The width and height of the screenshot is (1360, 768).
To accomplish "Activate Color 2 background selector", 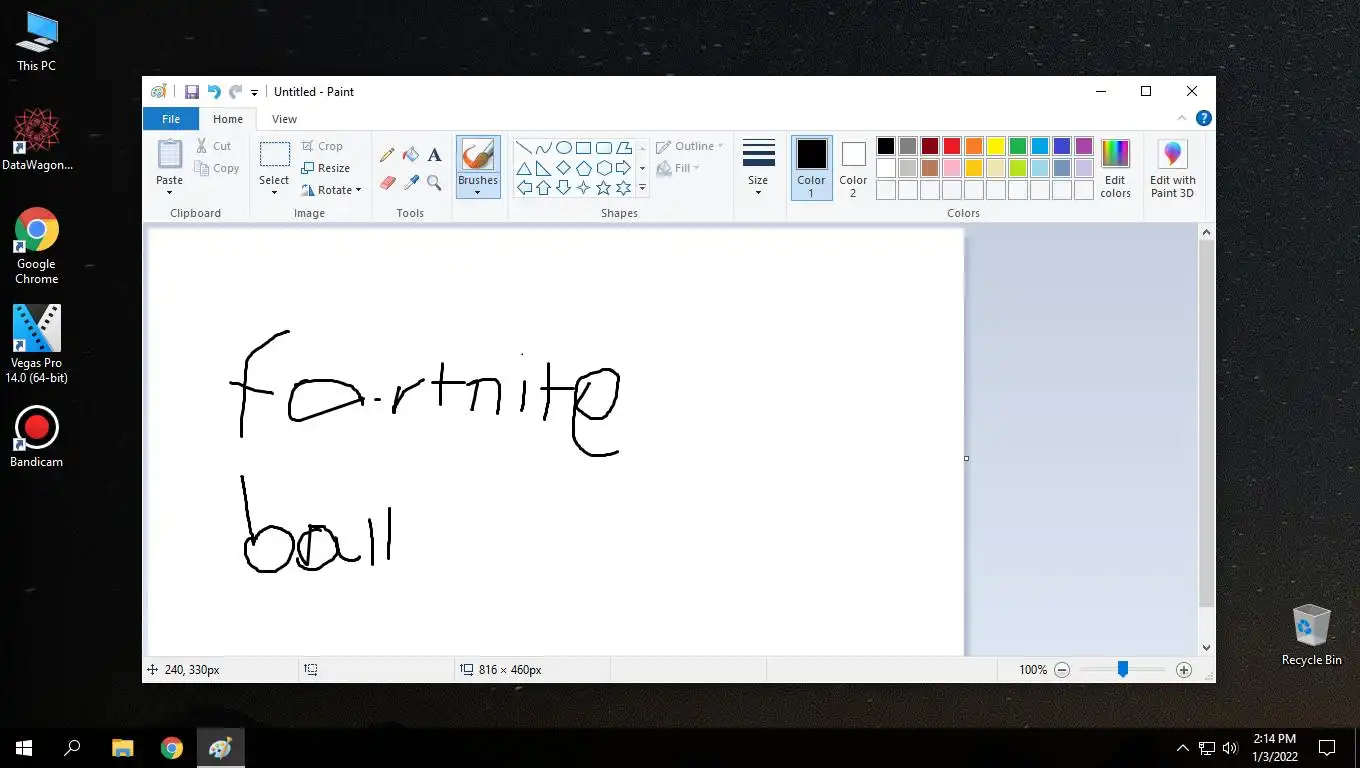I will (x=853, y=168).
